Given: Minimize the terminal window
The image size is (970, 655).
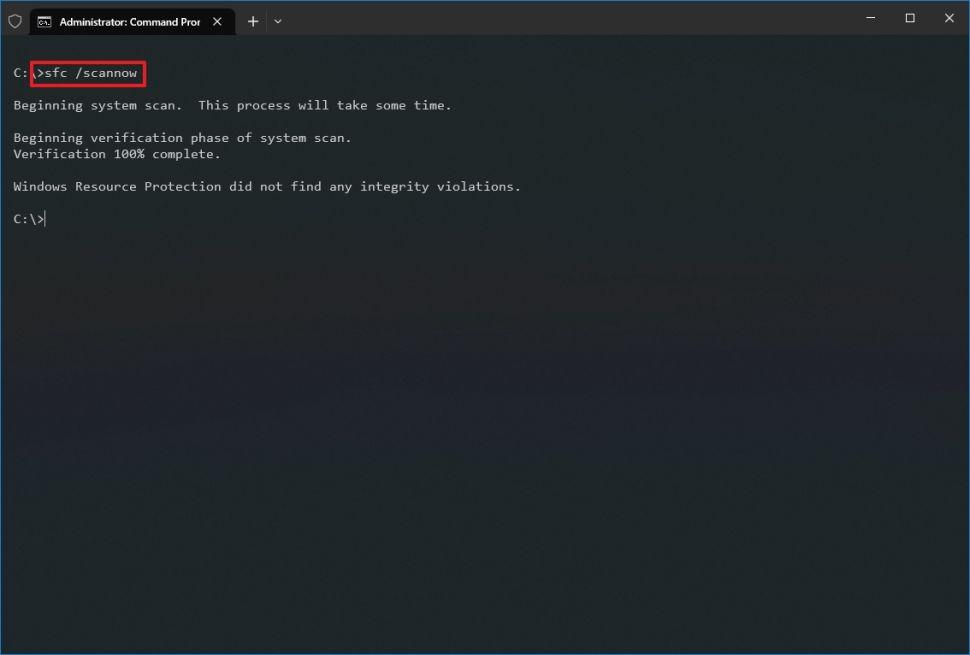Looking at the screenshot, I should pos(870,18).
